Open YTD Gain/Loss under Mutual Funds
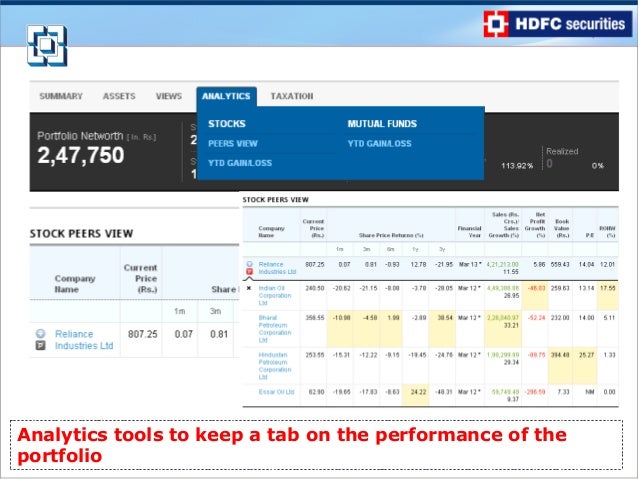Image resolution: width=638 pixels, height=479 pixels. tap(379, 144)
